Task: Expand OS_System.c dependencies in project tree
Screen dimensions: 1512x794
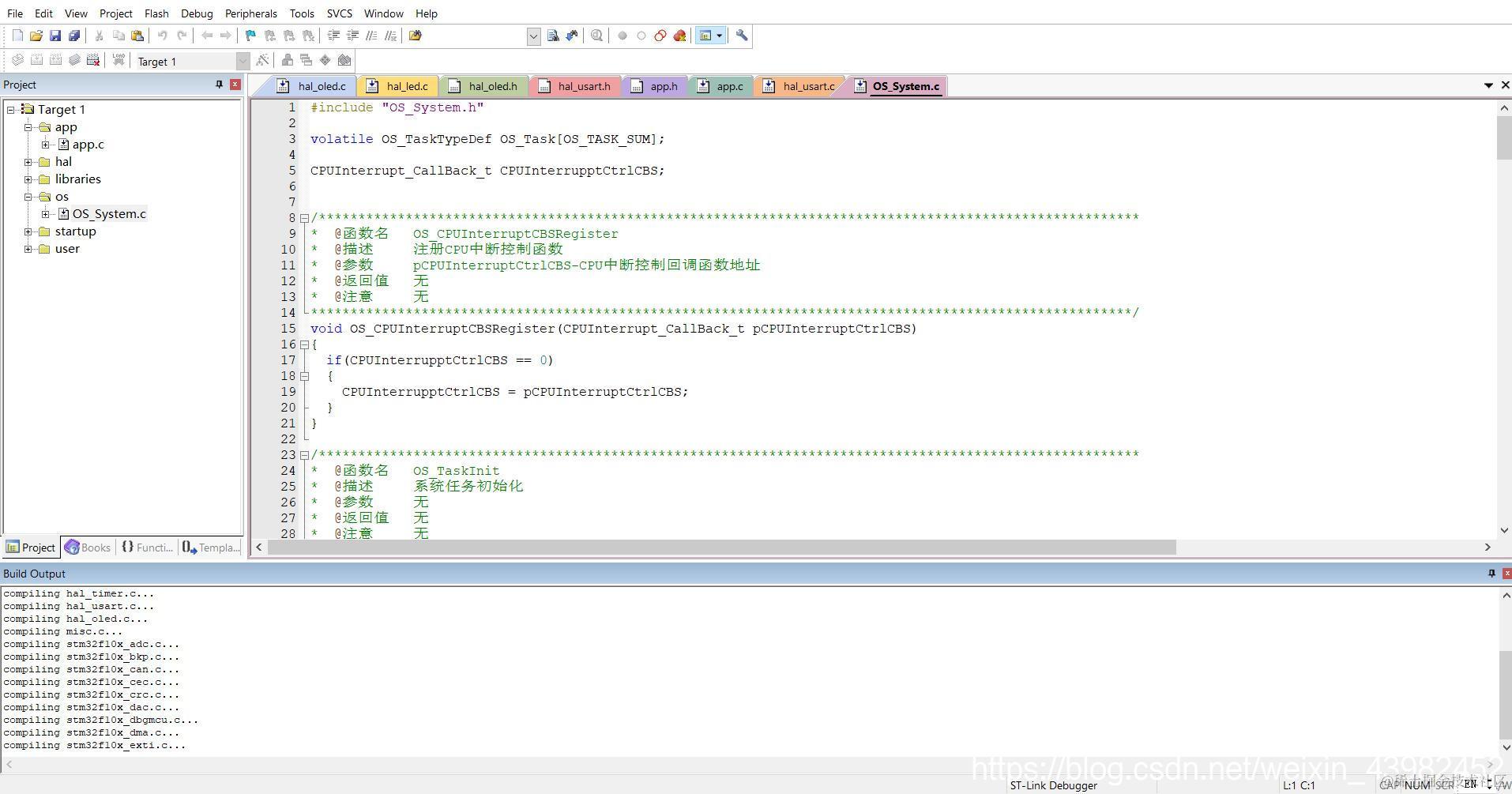Action: click(x=46, y=214)
